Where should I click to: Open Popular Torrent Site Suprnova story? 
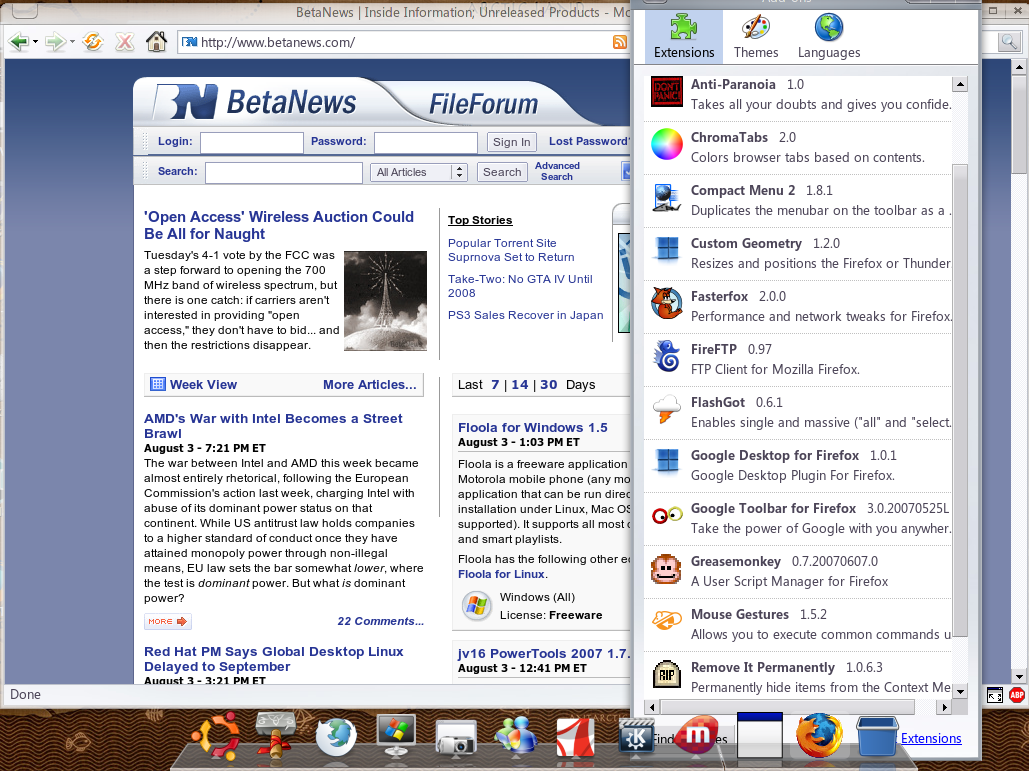point(511,250)
